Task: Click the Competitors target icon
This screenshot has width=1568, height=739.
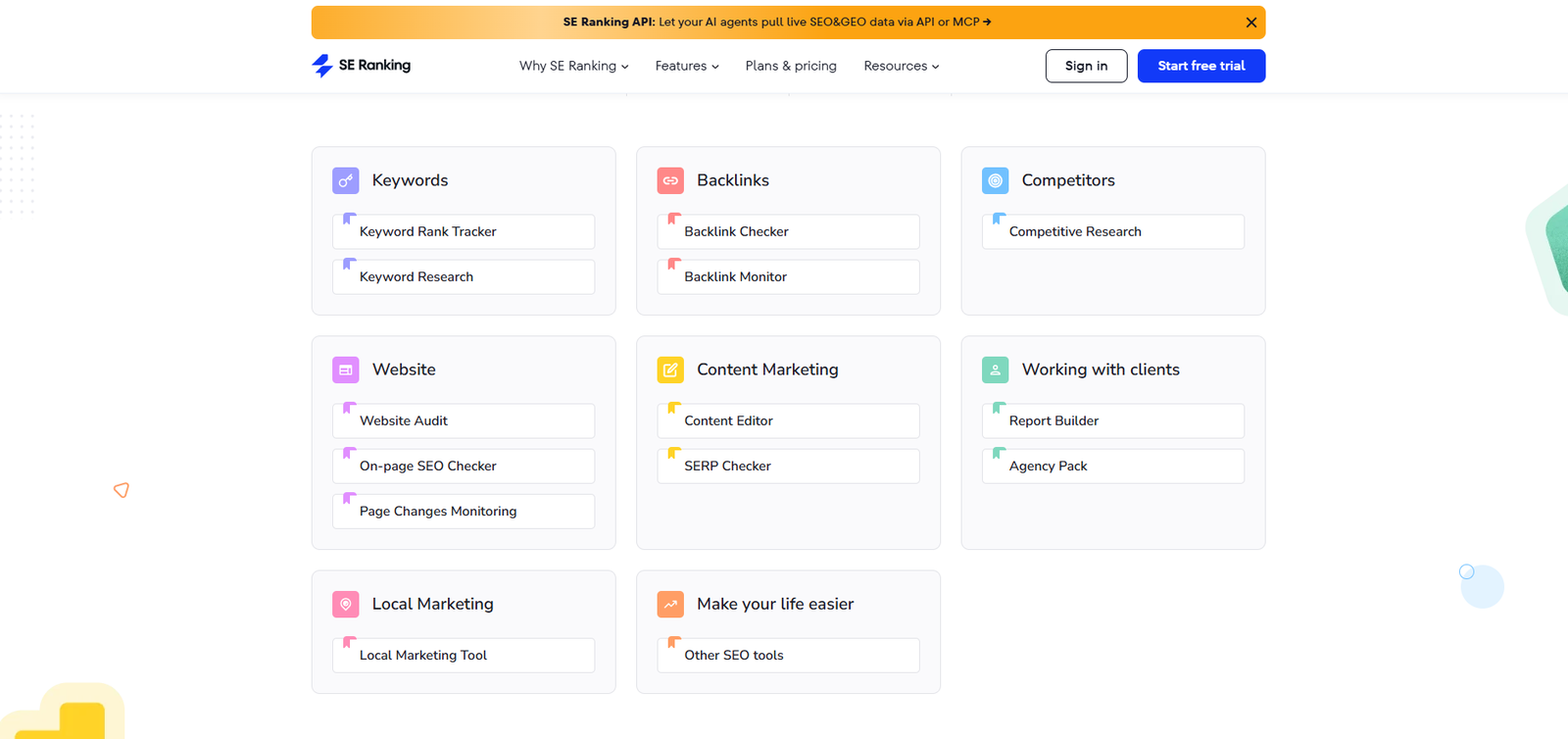Action: pyautogui.click(x=996, y=180)
